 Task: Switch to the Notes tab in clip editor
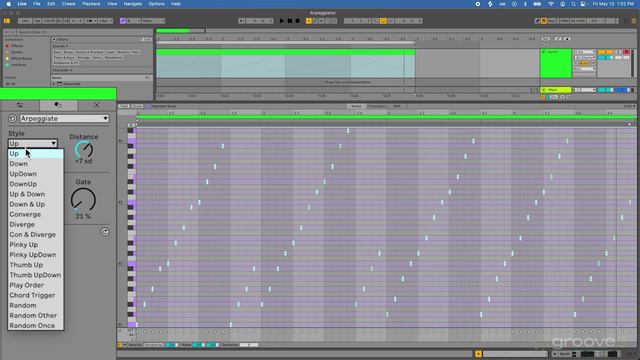356,106
